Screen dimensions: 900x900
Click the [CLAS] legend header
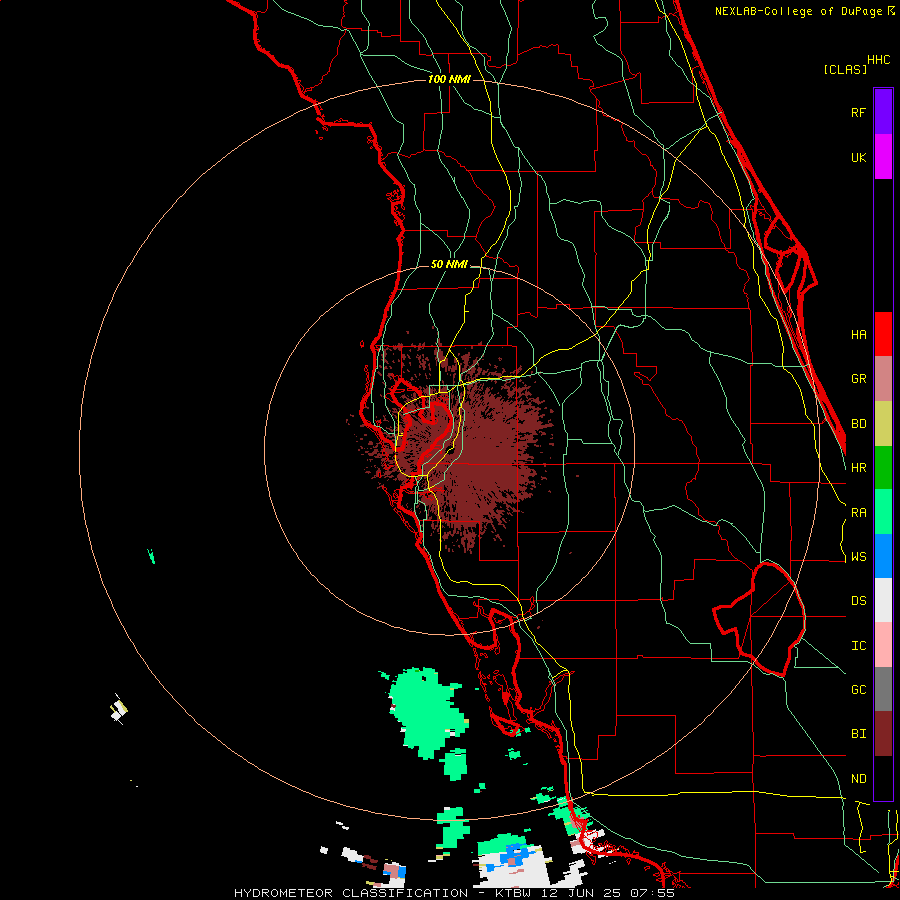[845, 69]
